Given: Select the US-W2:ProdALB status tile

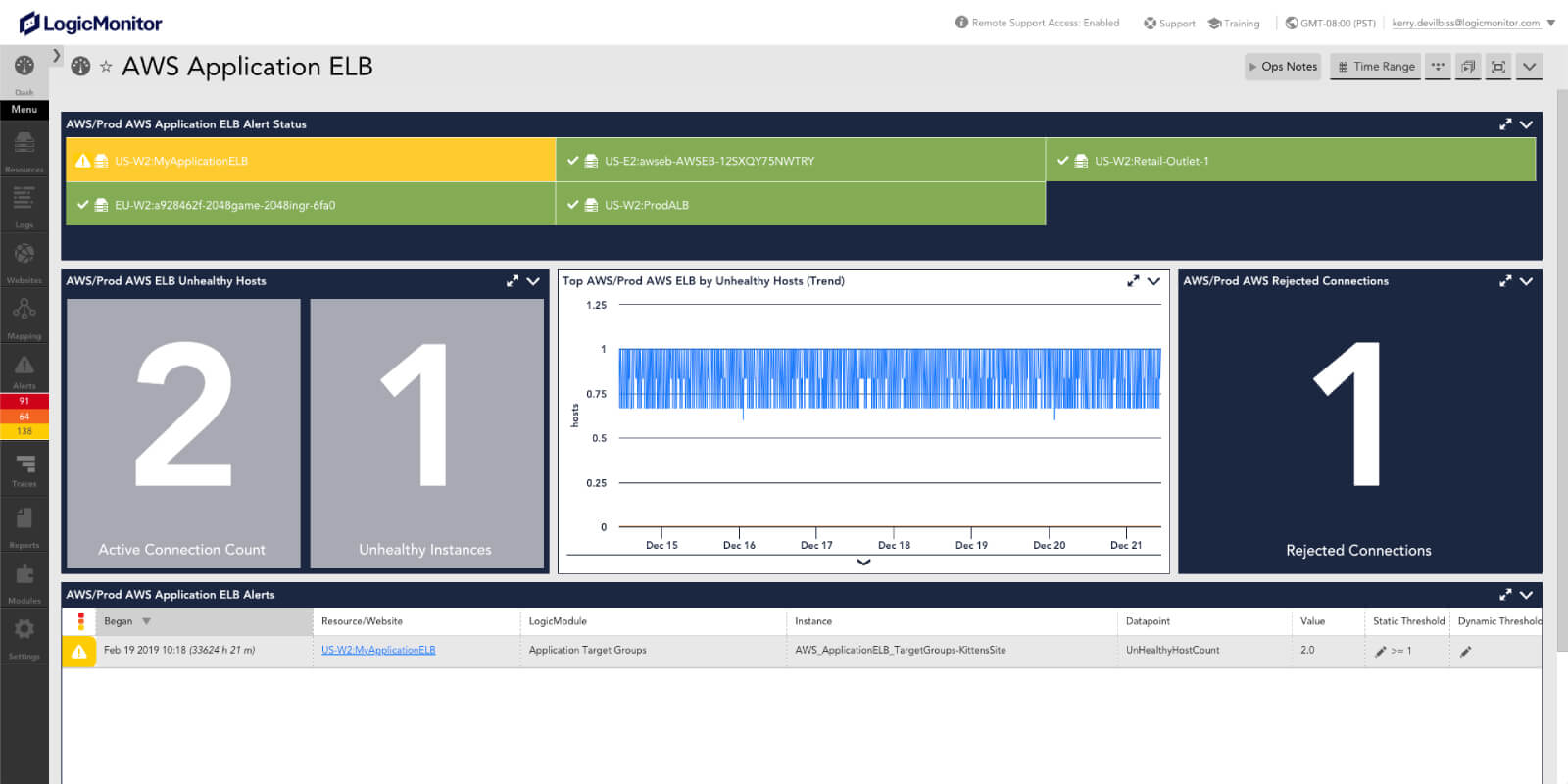Looking at the screenshot, I should click(801, 204).
